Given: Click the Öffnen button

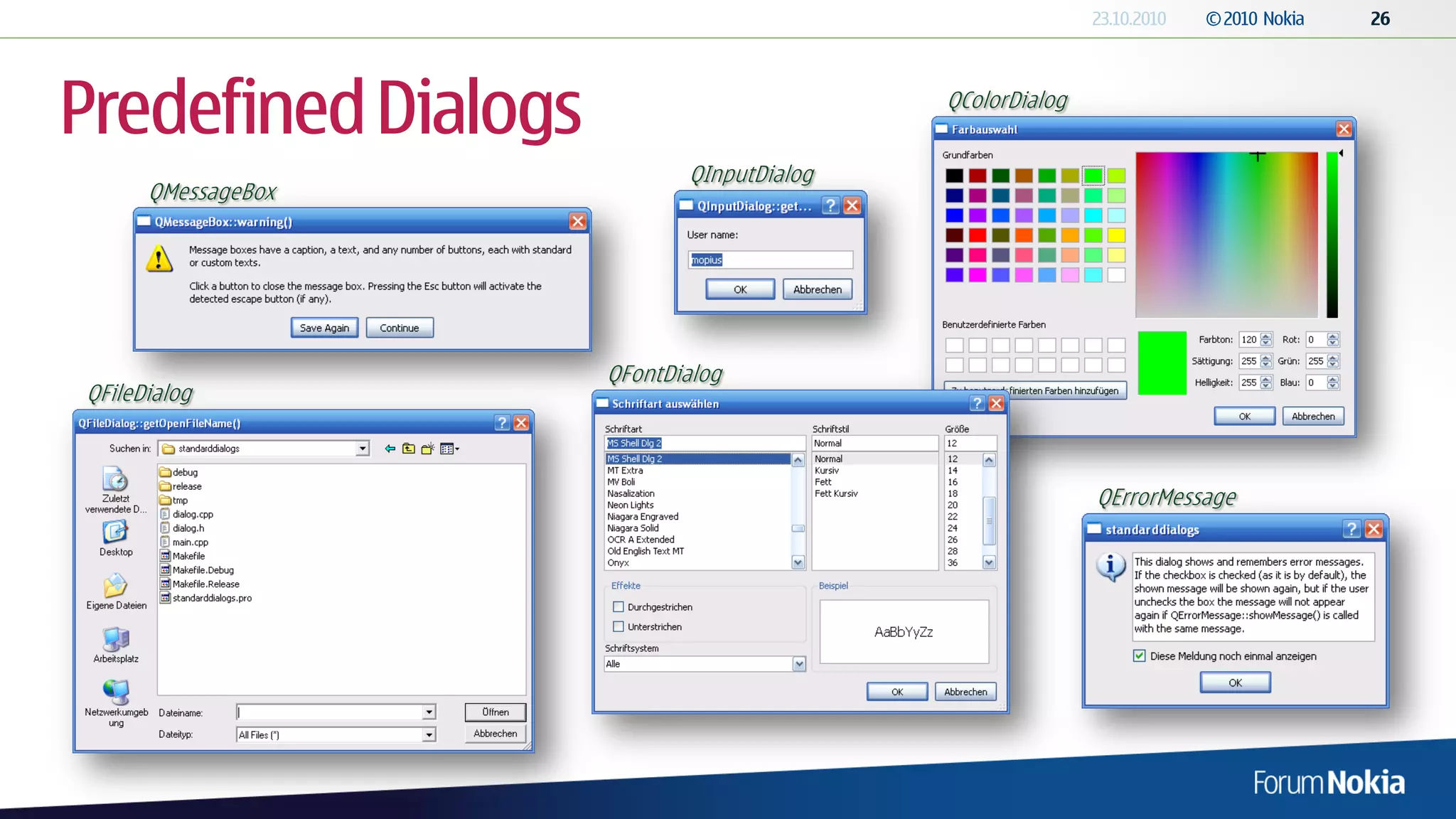Looking at the screenshot, I should [495, 712].
